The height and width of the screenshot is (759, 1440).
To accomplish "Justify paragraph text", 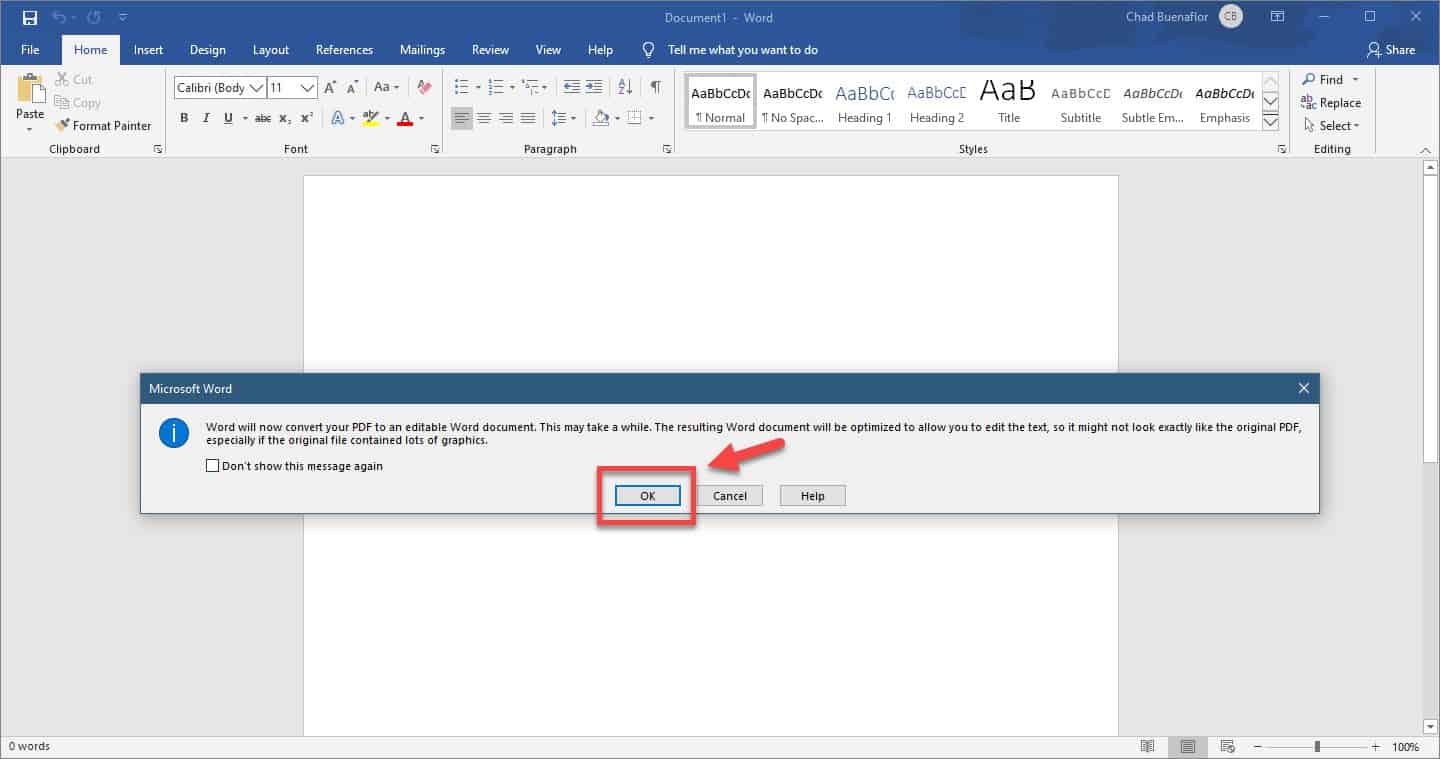I will click(527, 118).
